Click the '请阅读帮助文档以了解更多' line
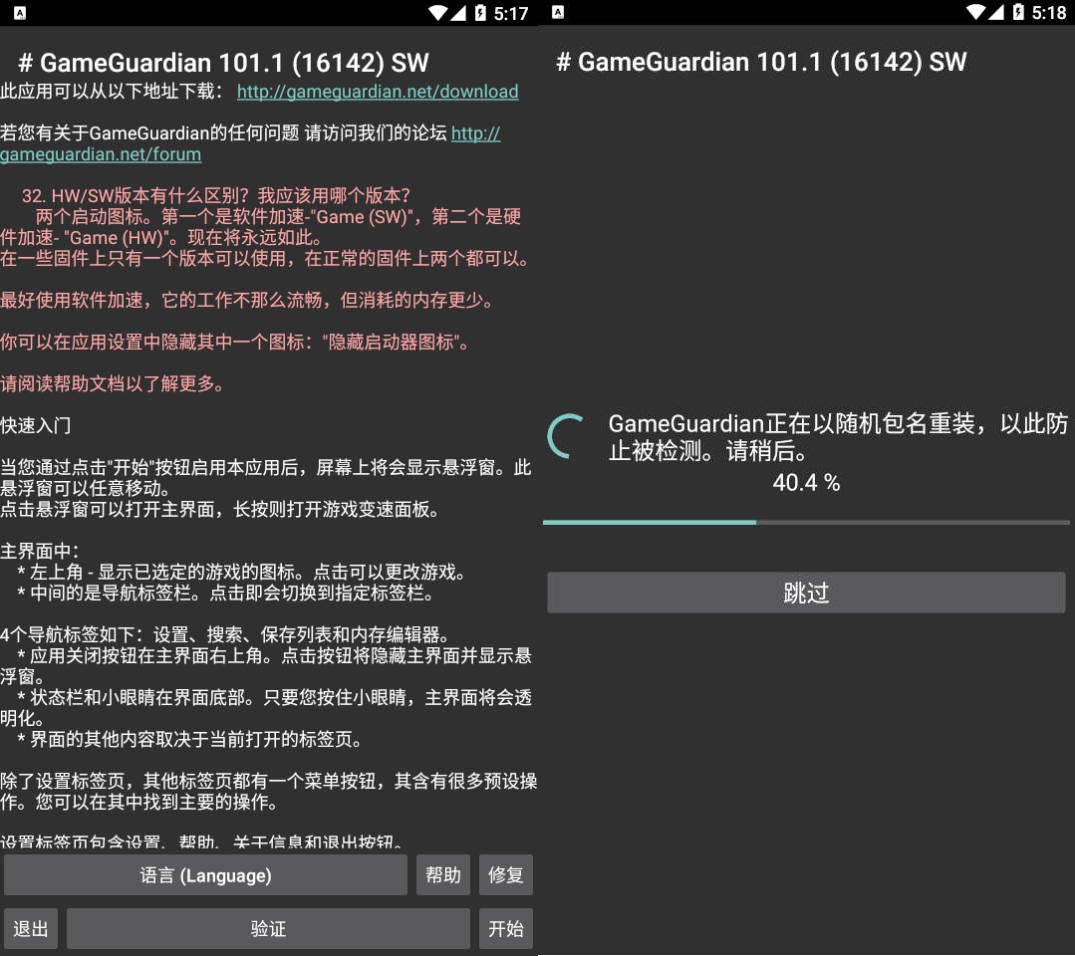1075x956 pixels. pyautogui.click(x=113, y=383)
